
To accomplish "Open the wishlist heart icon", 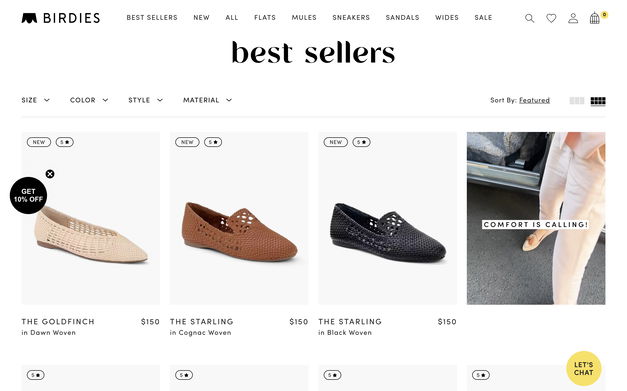I will [551, 18].
